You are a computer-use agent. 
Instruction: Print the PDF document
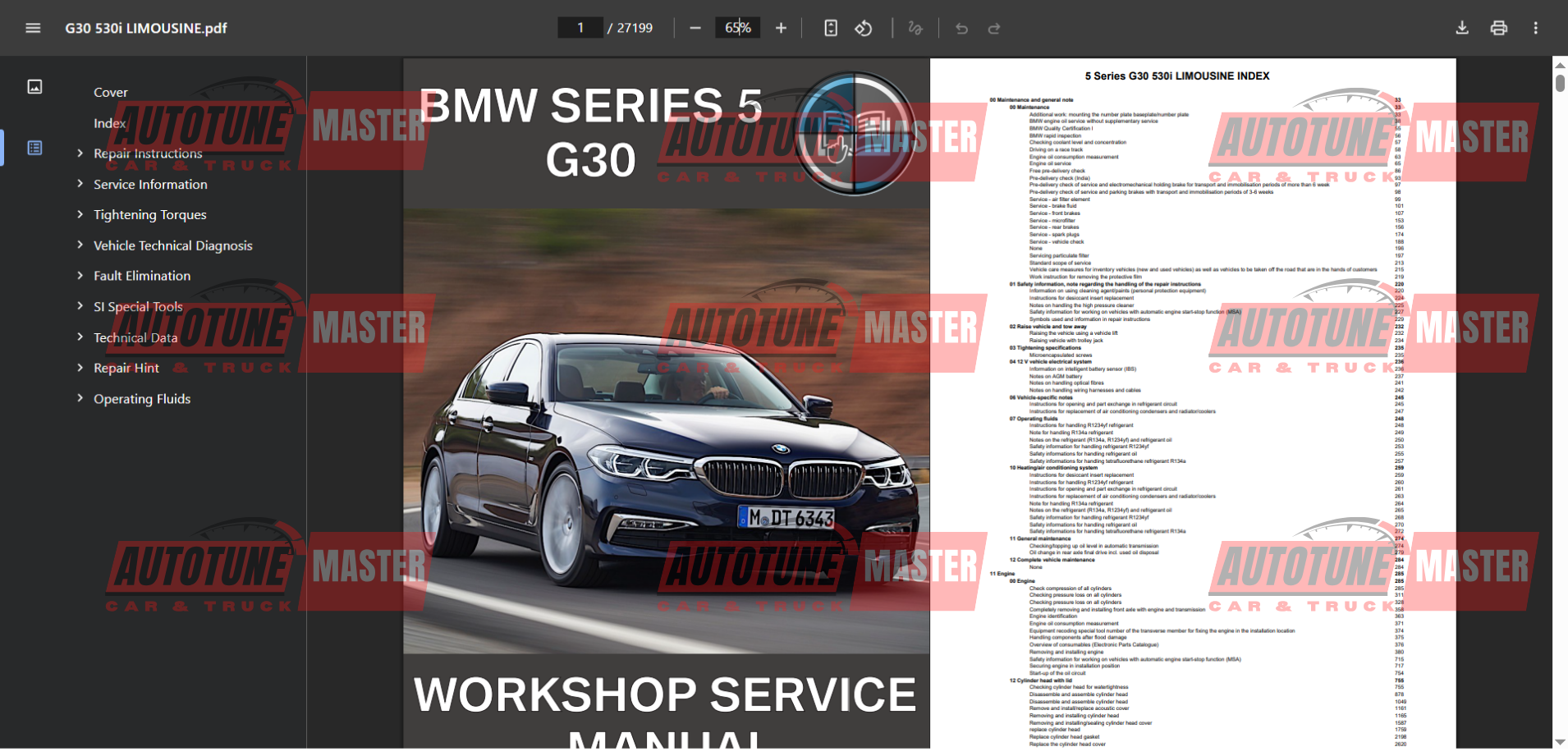(x=1499, y=28)
